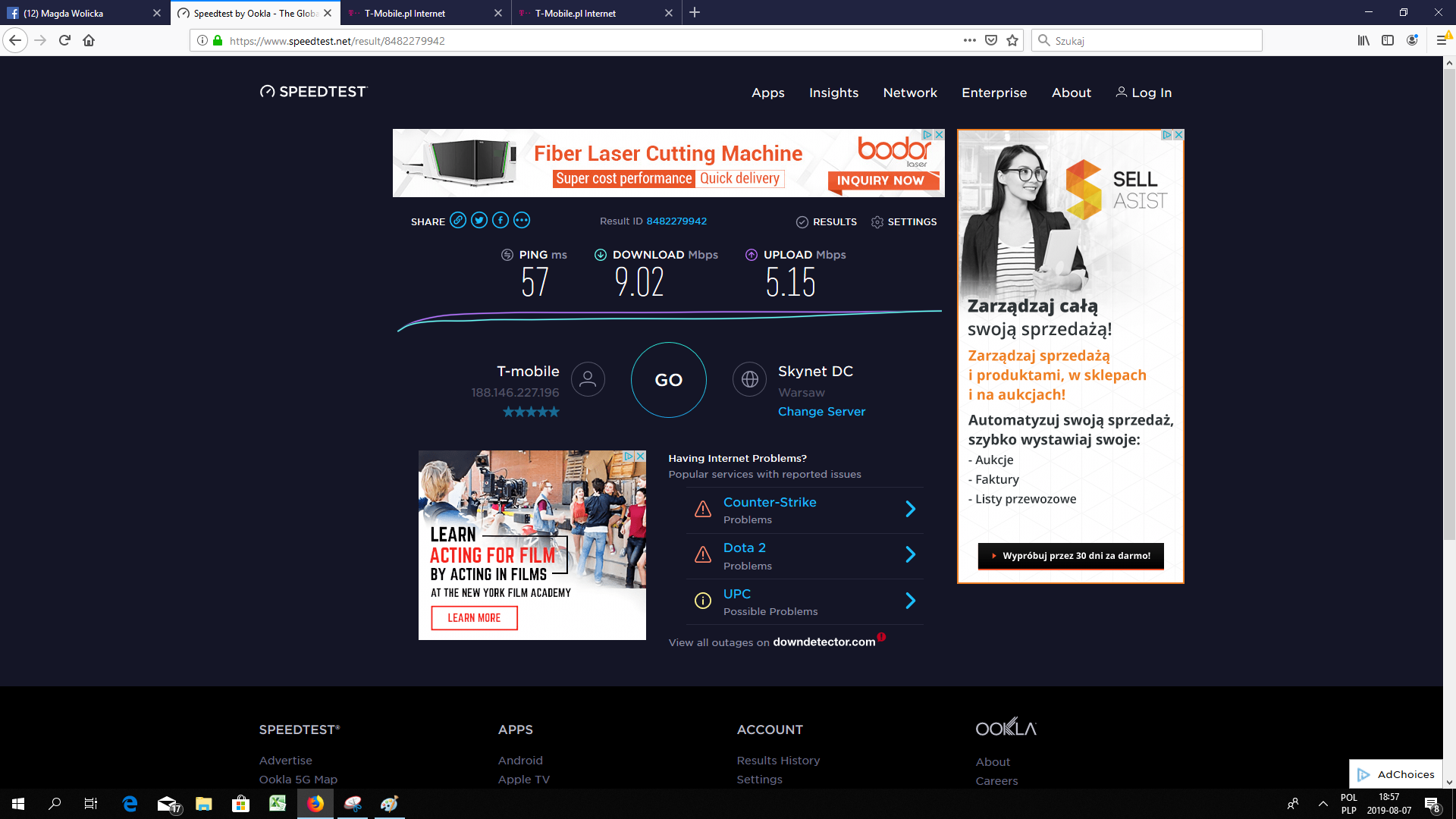Open Firefox library icon
This screenshot has height=819, width=1456.
pyautogui.click(x=1363, y=40)
